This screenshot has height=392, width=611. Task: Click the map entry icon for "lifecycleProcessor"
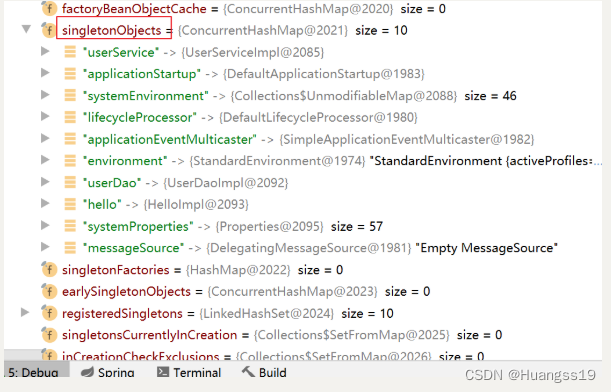pos(70,117)
